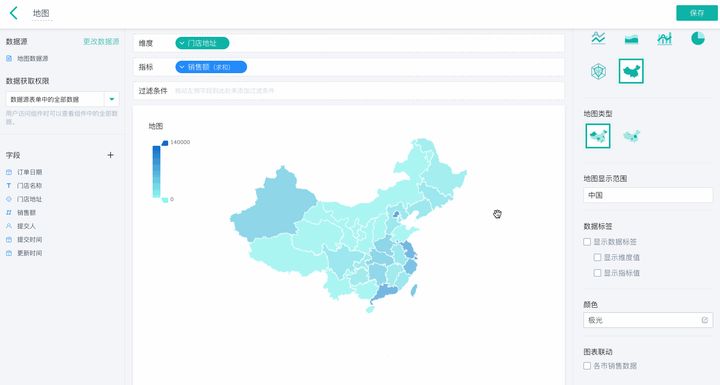Enable the 显示指标值 checkbox
720x385 pixels.
(597, 273)
